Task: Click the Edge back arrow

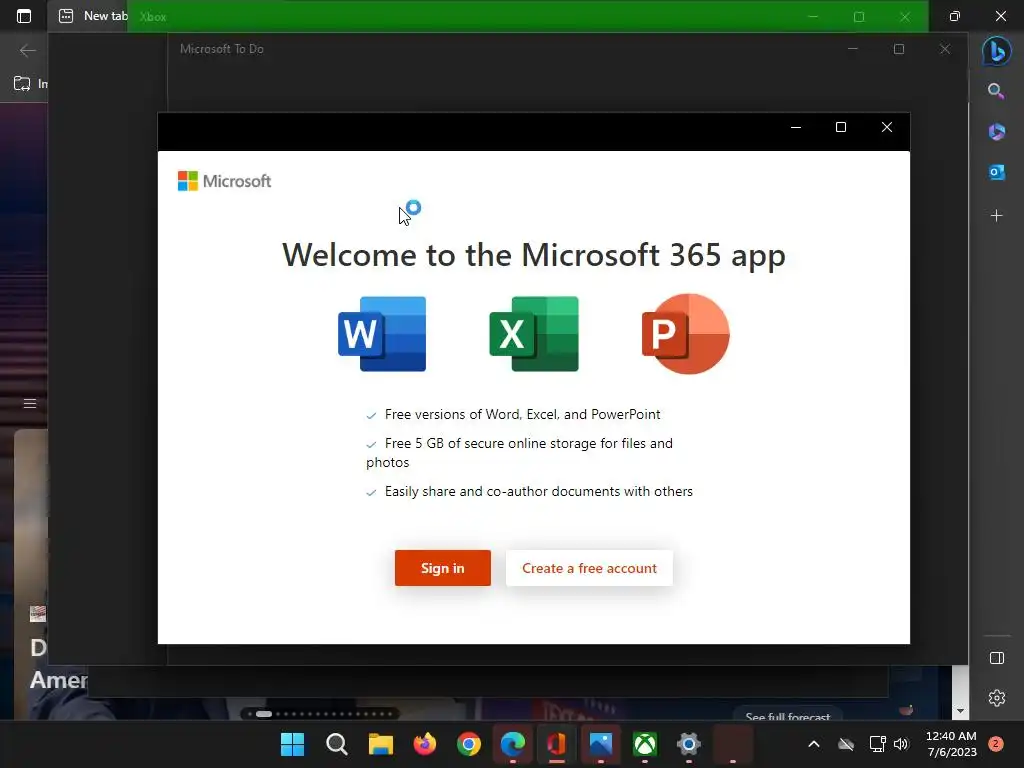Action: (x=27, y=50)
